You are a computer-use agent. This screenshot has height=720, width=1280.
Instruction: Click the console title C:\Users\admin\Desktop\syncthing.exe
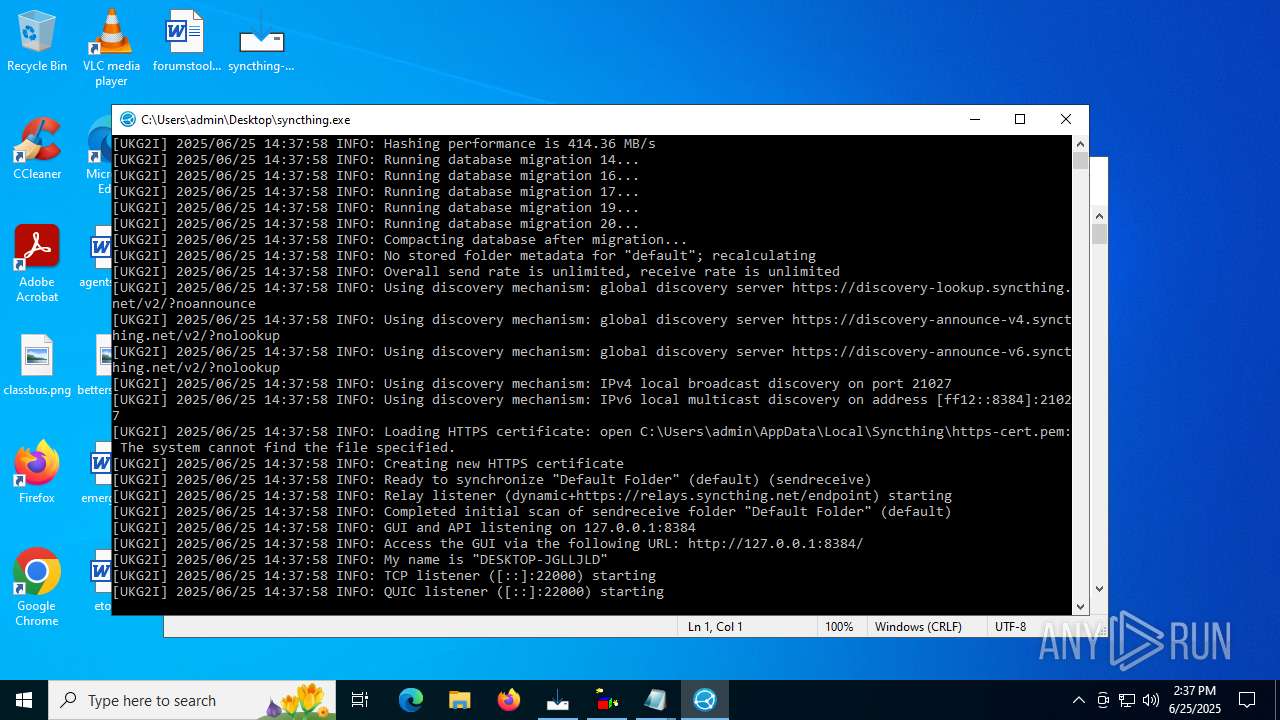246,119
